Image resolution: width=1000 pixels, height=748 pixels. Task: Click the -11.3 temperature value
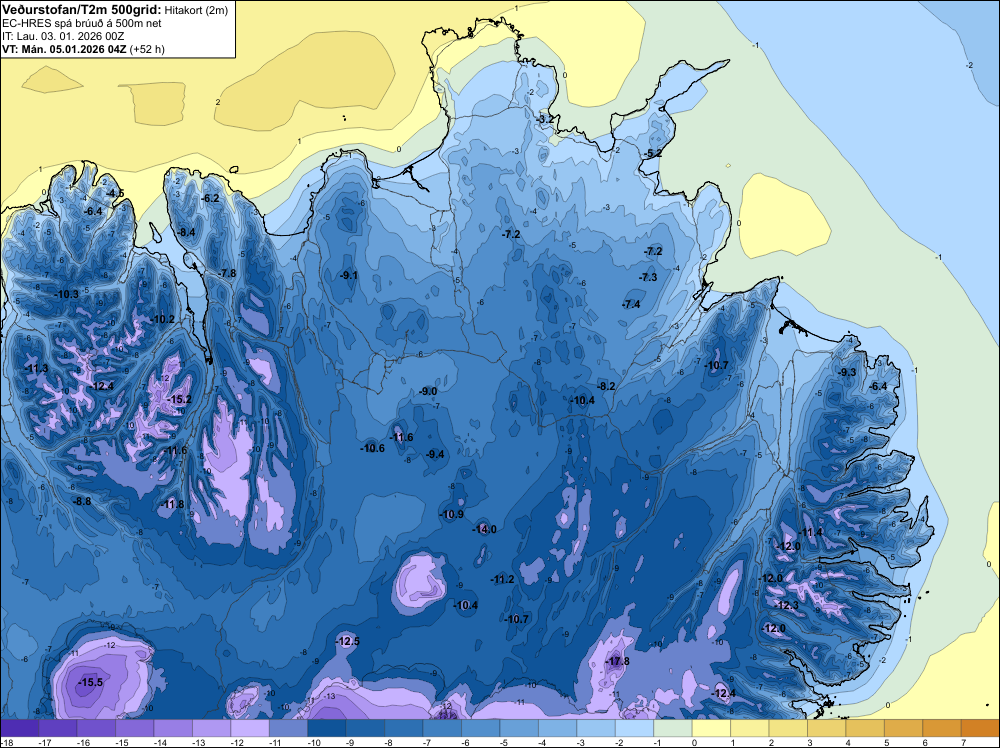[x=36, y=368]
